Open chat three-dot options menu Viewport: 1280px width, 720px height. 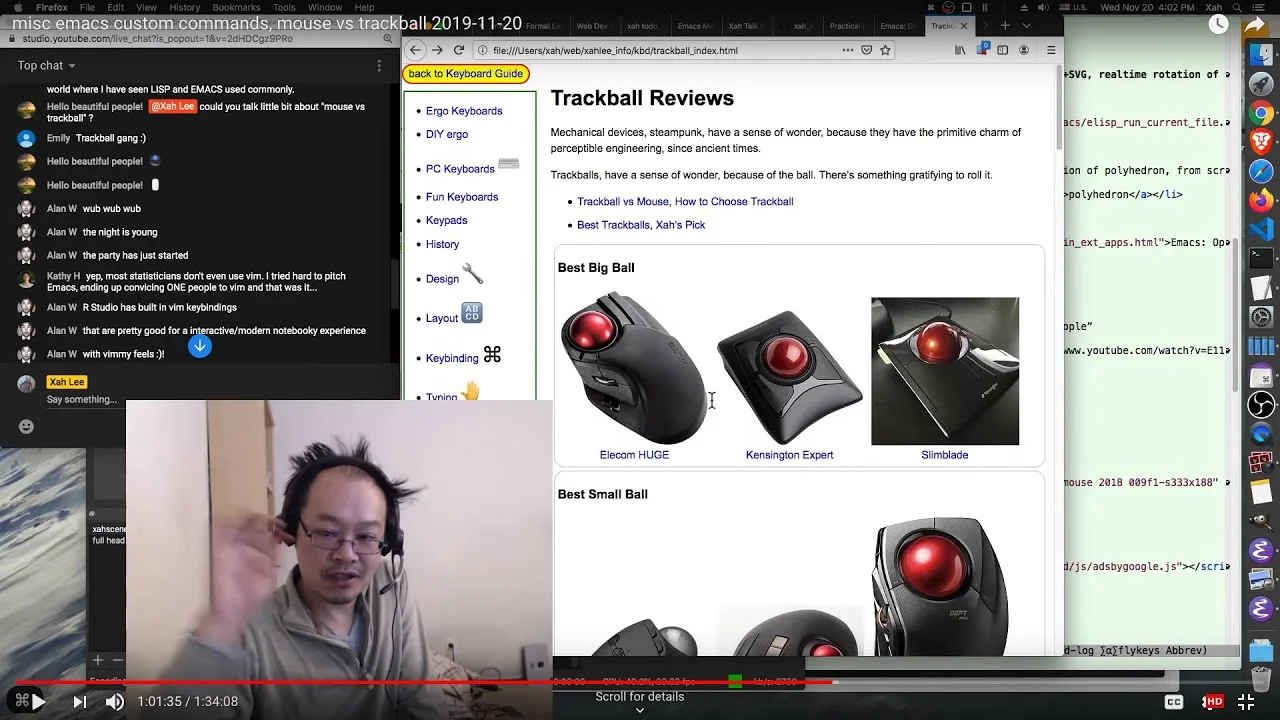coord(379,65)
